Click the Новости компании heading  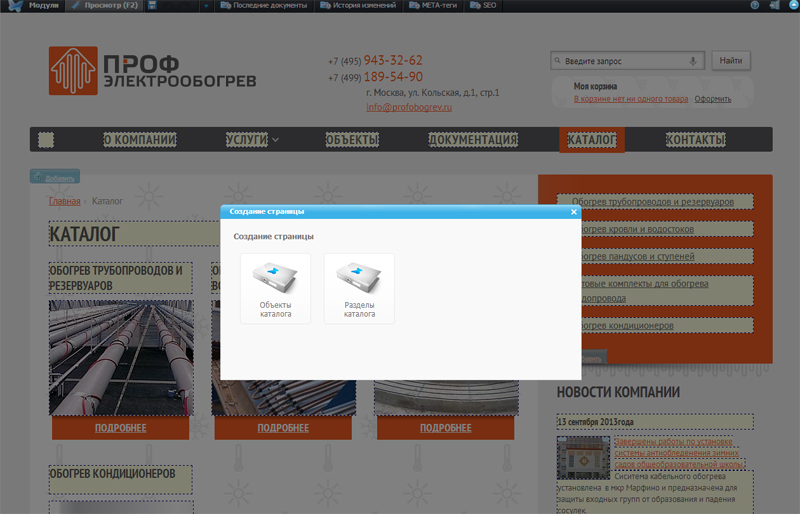pyautogui.click(x=618, y=392)
